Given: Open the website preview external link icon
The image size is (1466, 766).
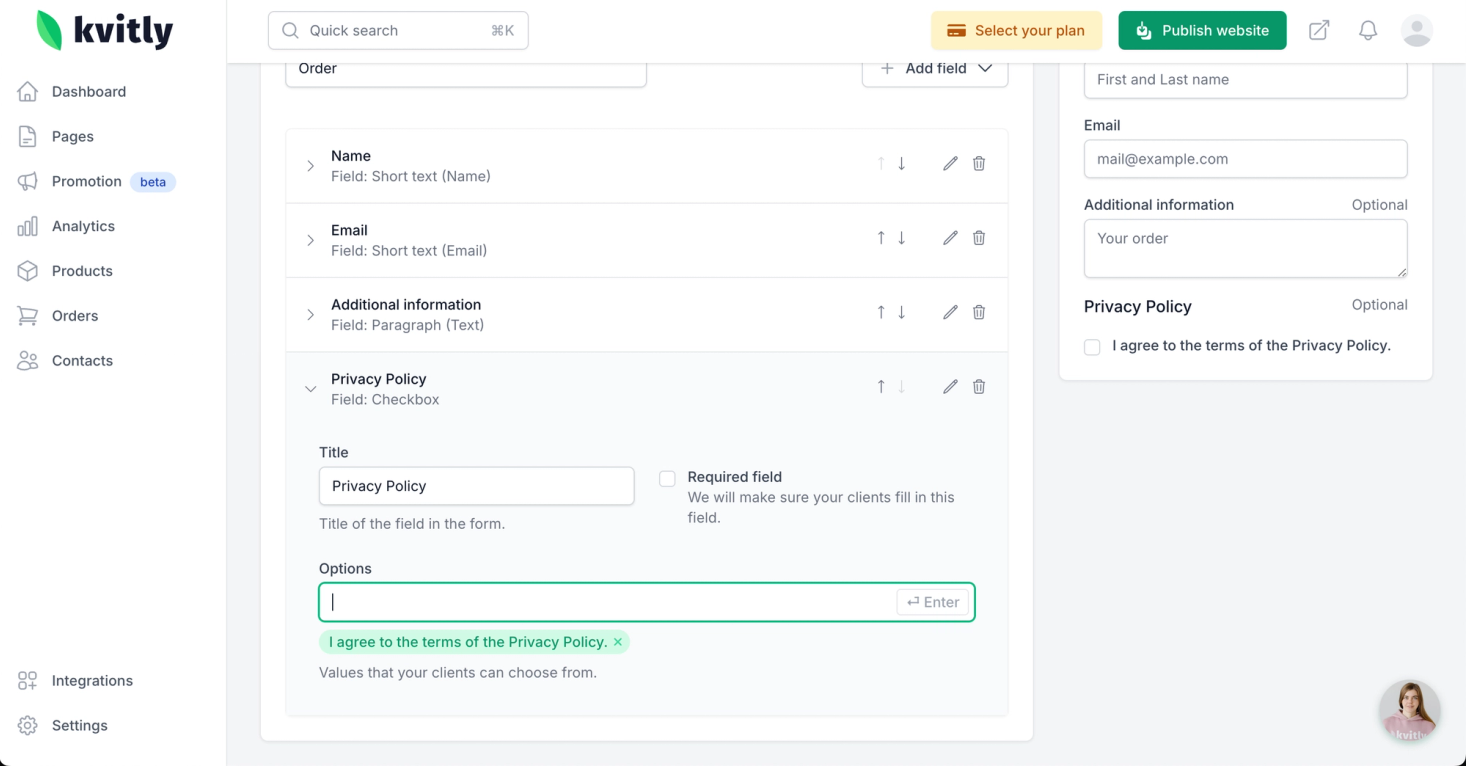Looking at the screenshot, I should point(1319,31).
